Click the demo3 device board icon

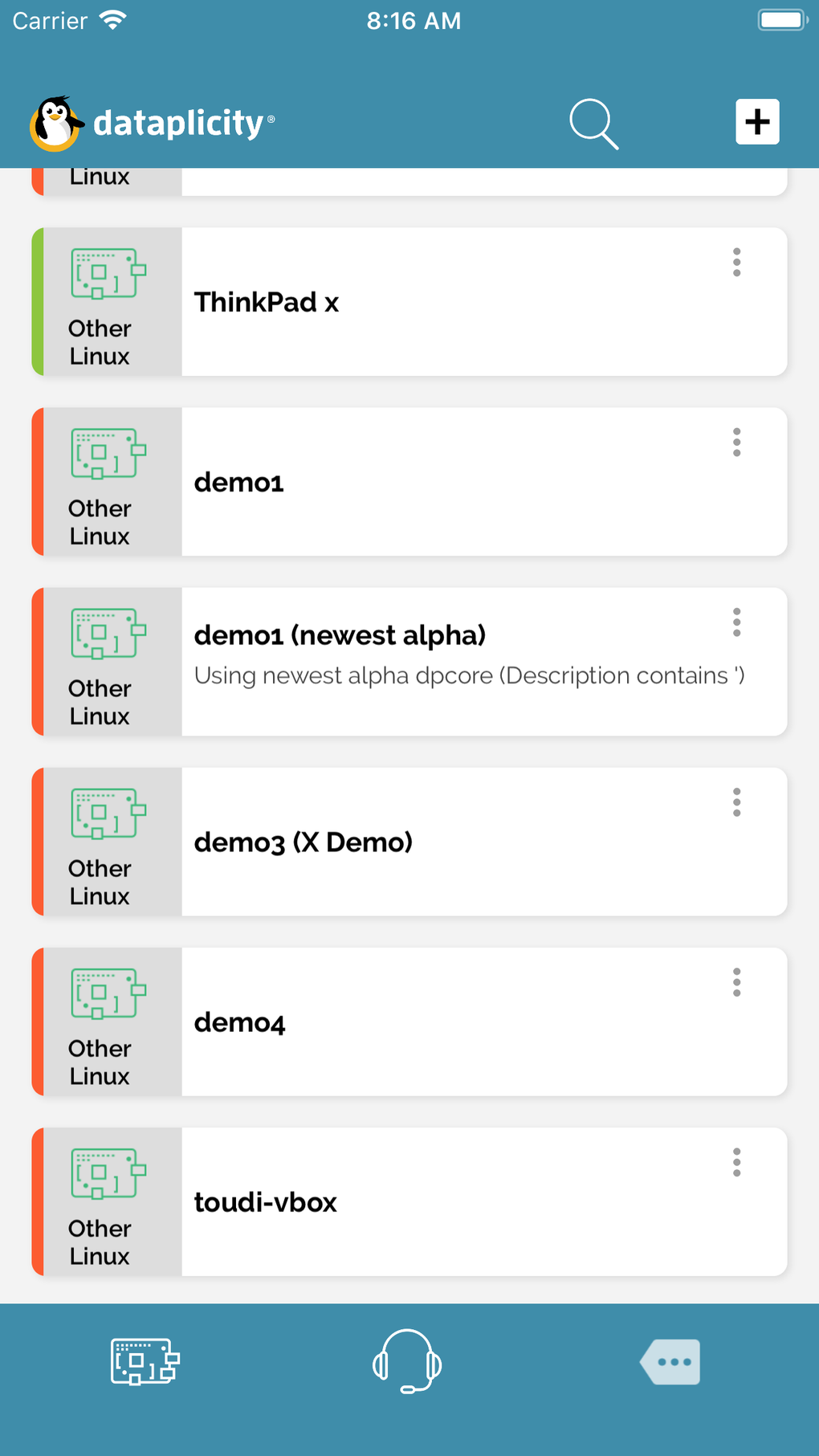click(x=108, y=814)
